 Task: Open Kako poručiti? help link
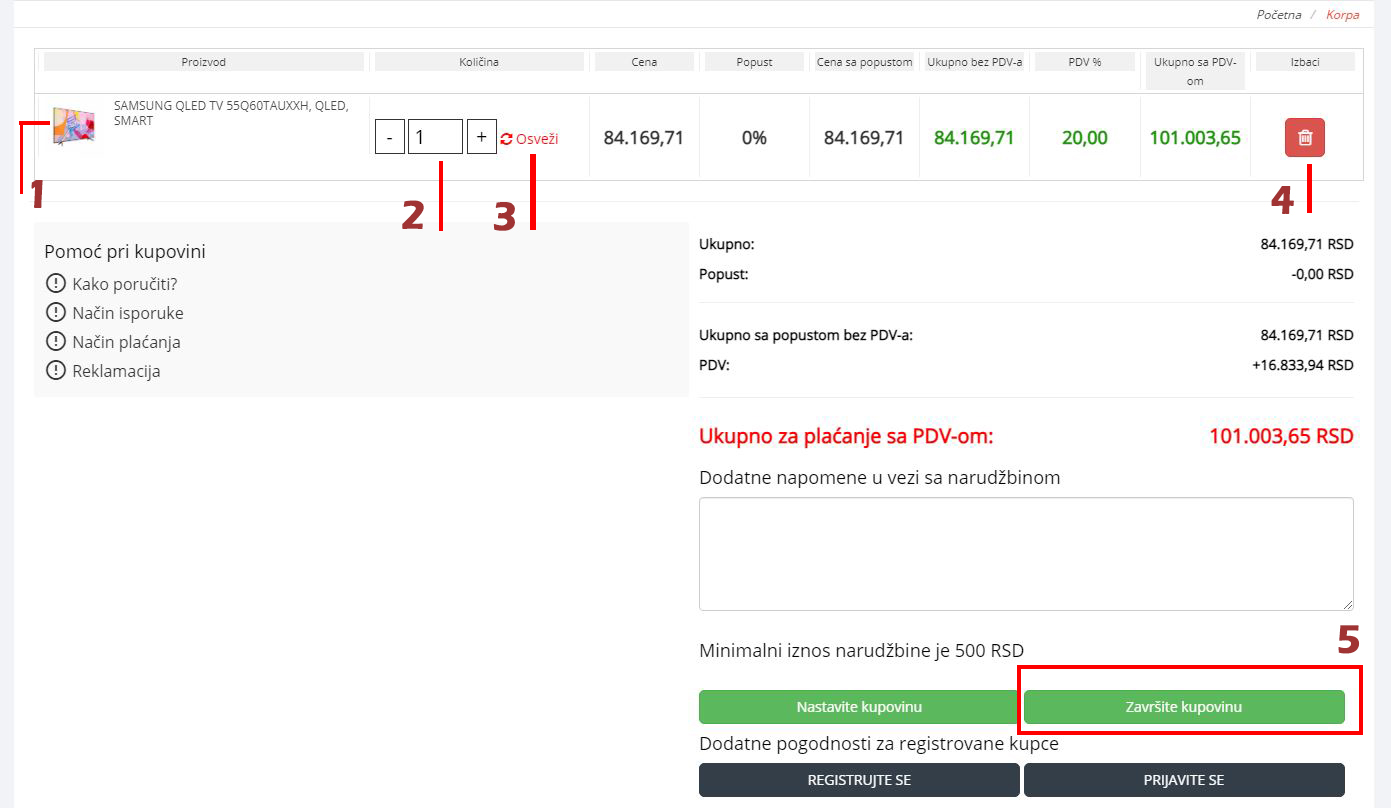[x=124, y=284]
